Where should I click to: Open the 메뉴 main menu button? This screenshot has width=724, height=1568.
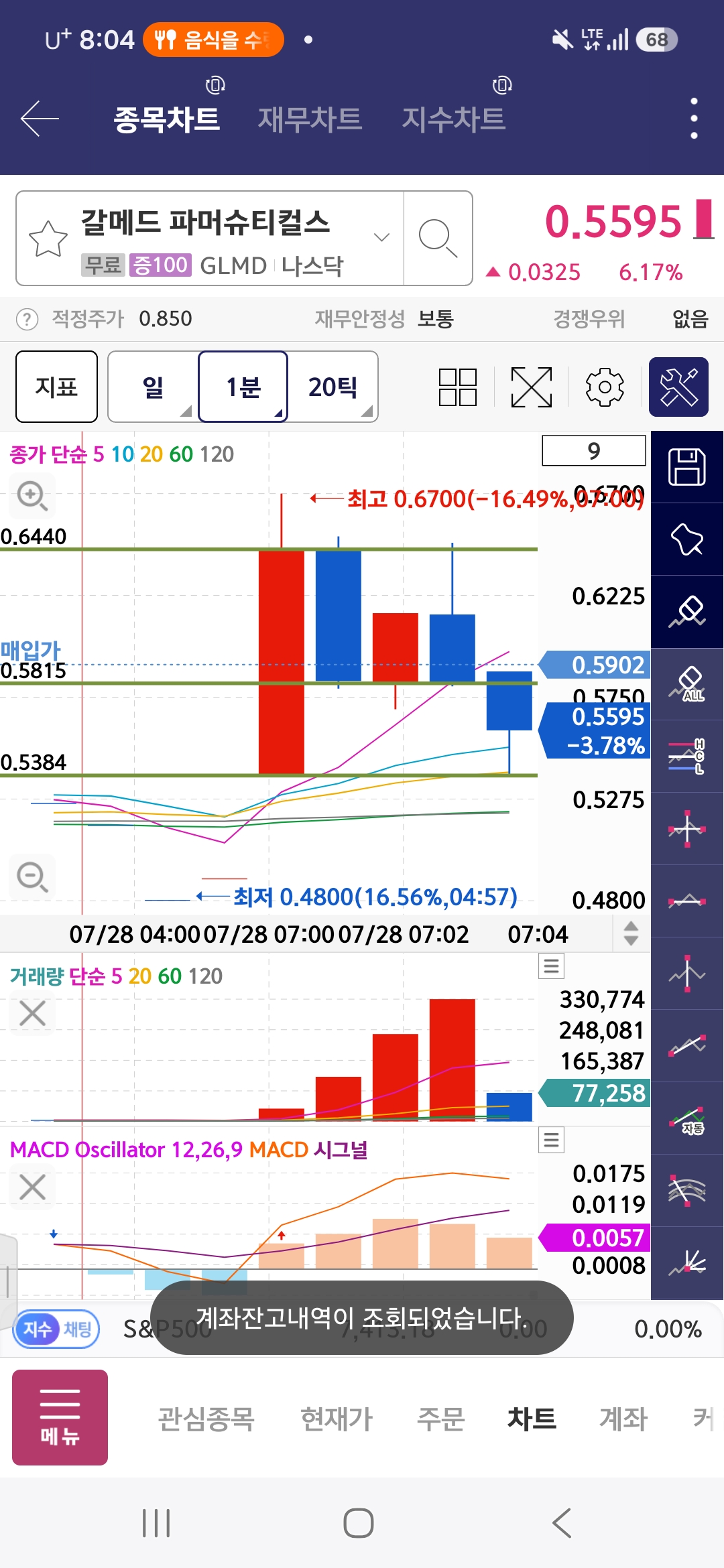pyautogui.click(x=60, y=1417)
